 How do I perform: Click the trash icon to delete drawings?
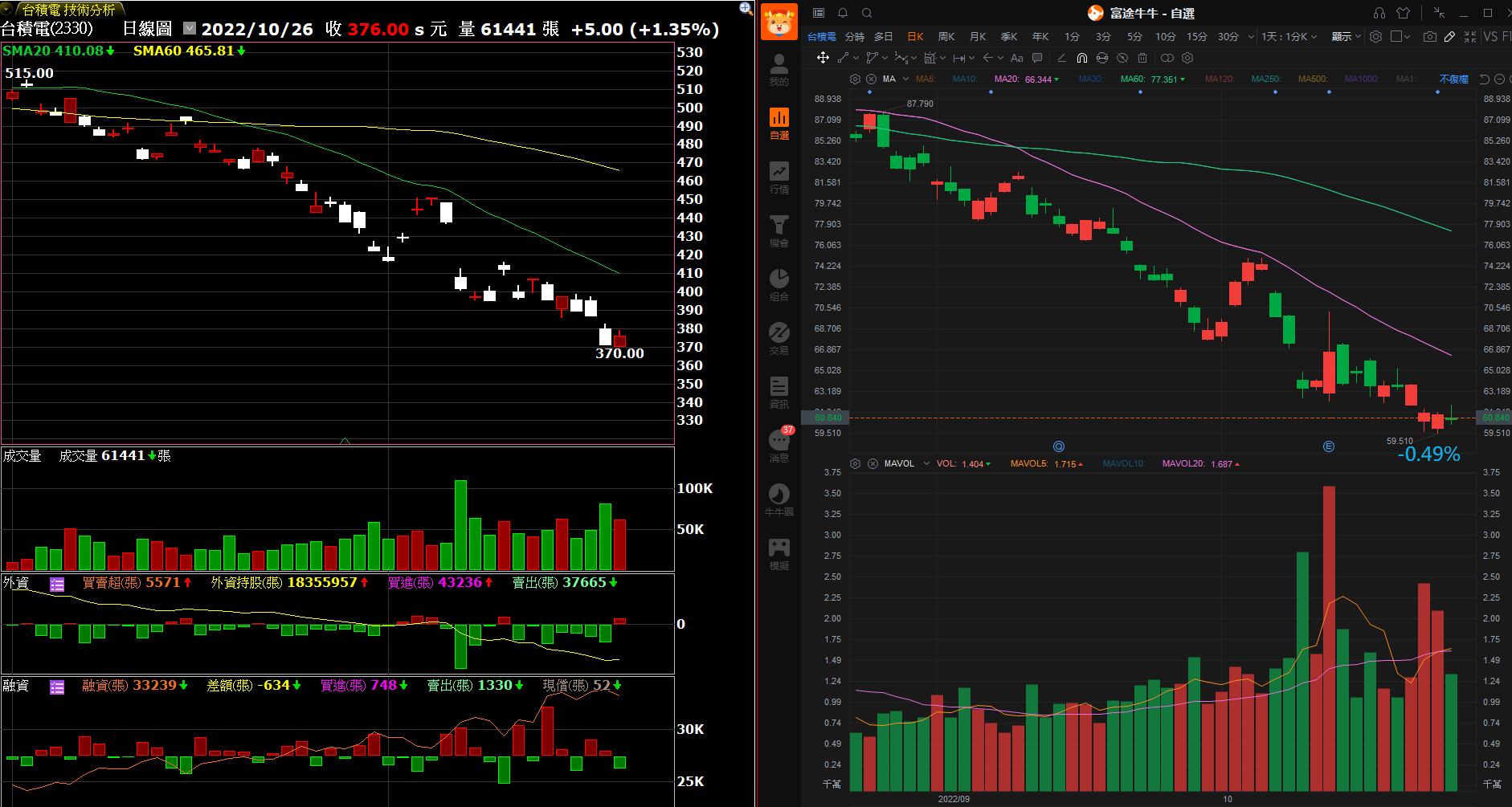click(x=1142, y=58)
